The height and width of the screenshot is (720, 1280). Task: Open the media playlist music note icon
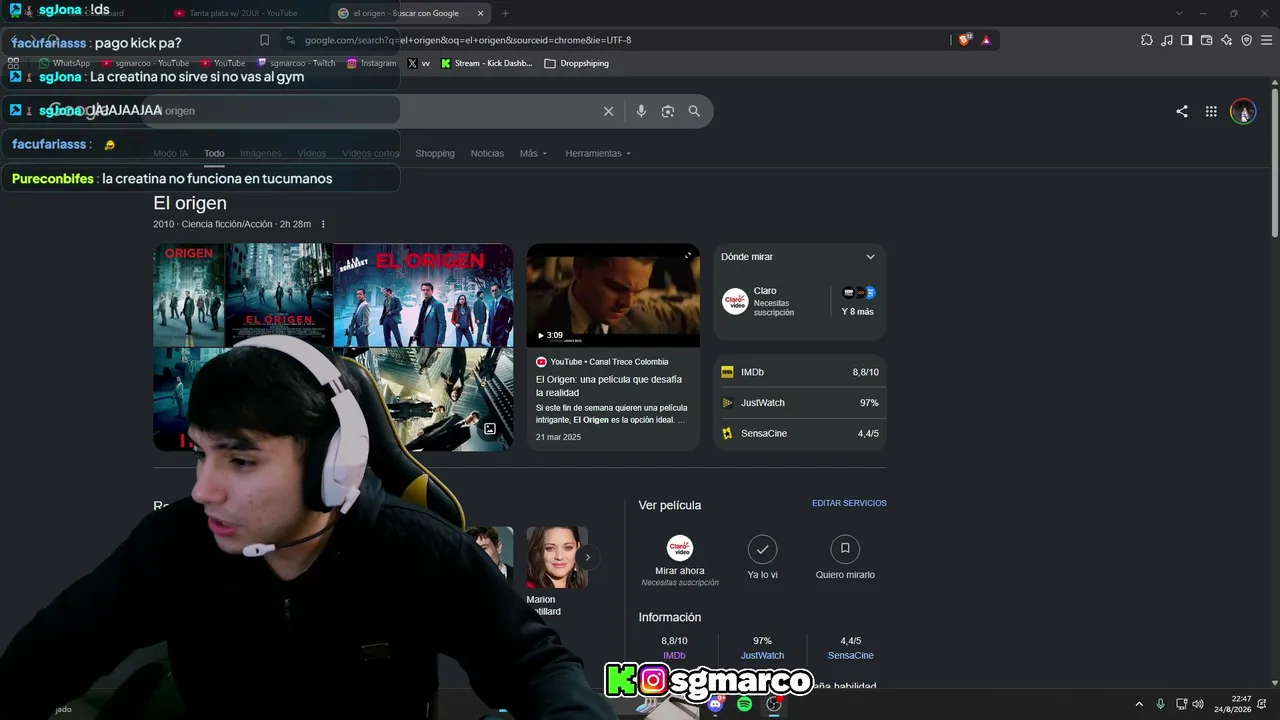pos(1167,40)
